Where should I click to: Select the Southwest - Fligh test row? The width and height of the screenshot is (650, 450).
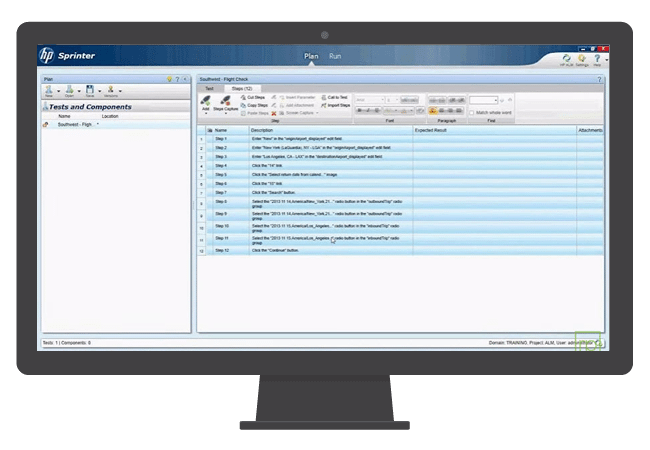point(116,124)
